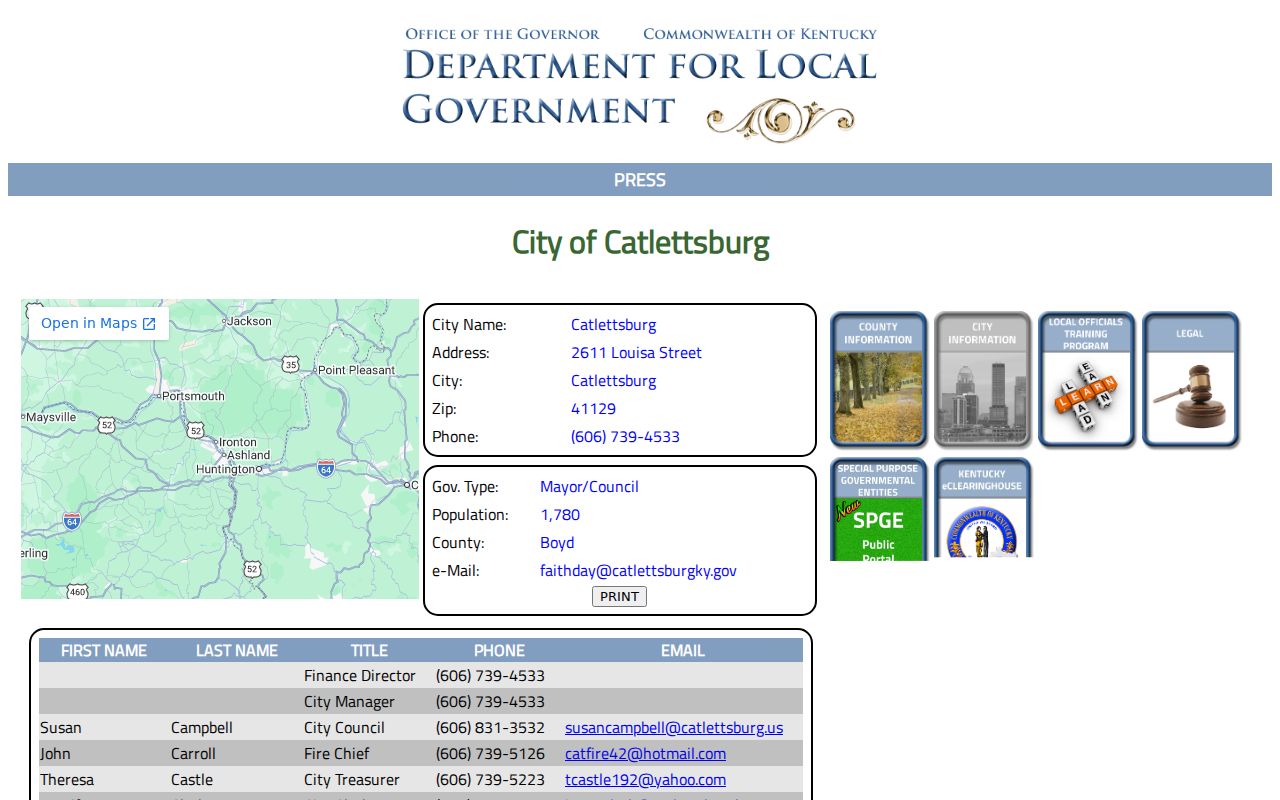Click the phone number (606) 739-5223
Viewport: 1280px width, 800px height.
click(490, 780)
